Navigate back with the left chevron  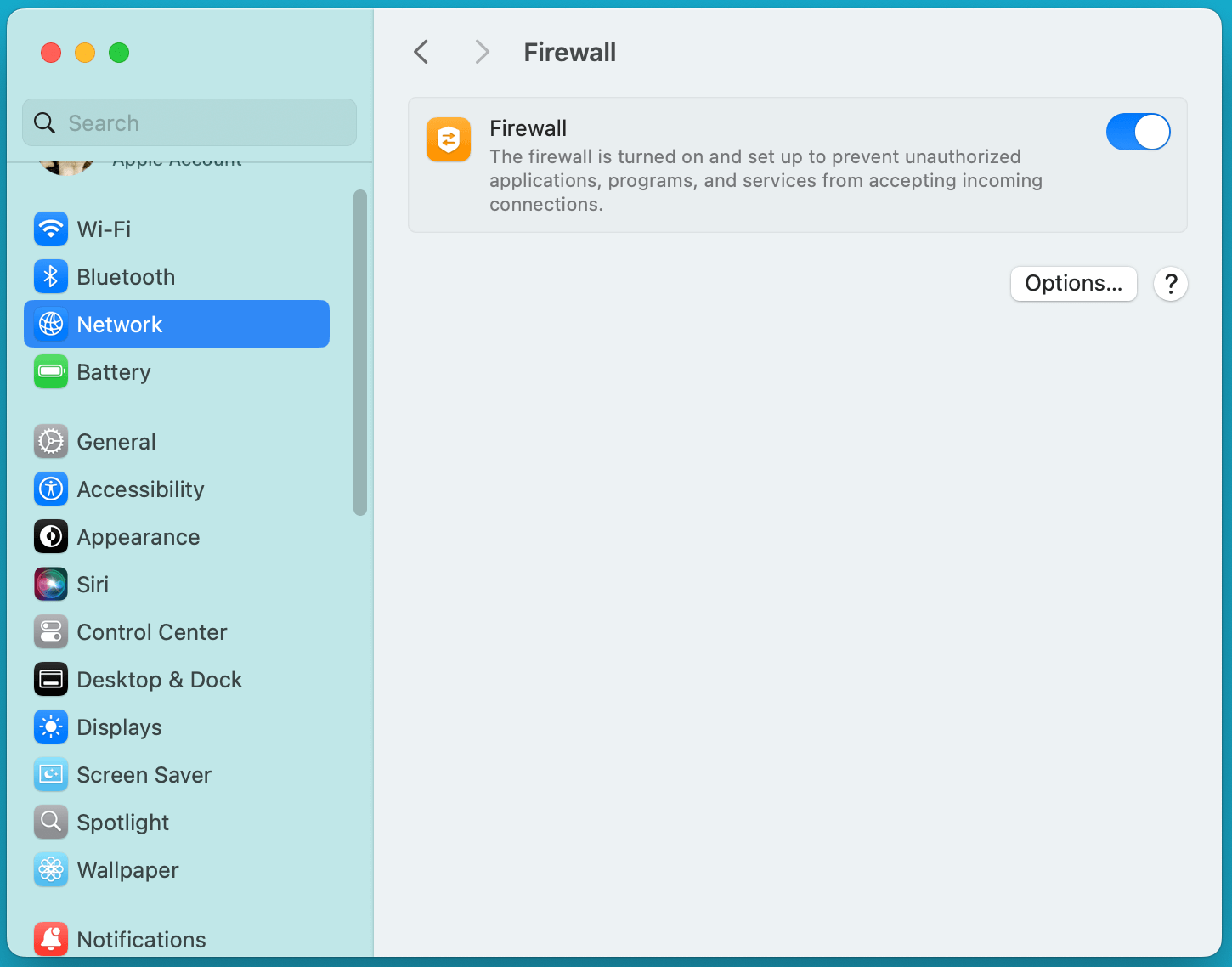pyautogui.click(x=421, y=52)
